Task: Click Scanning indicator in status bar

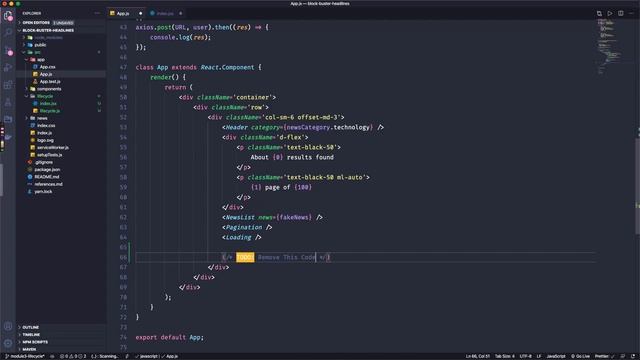Action: click(x=105, y=356)
